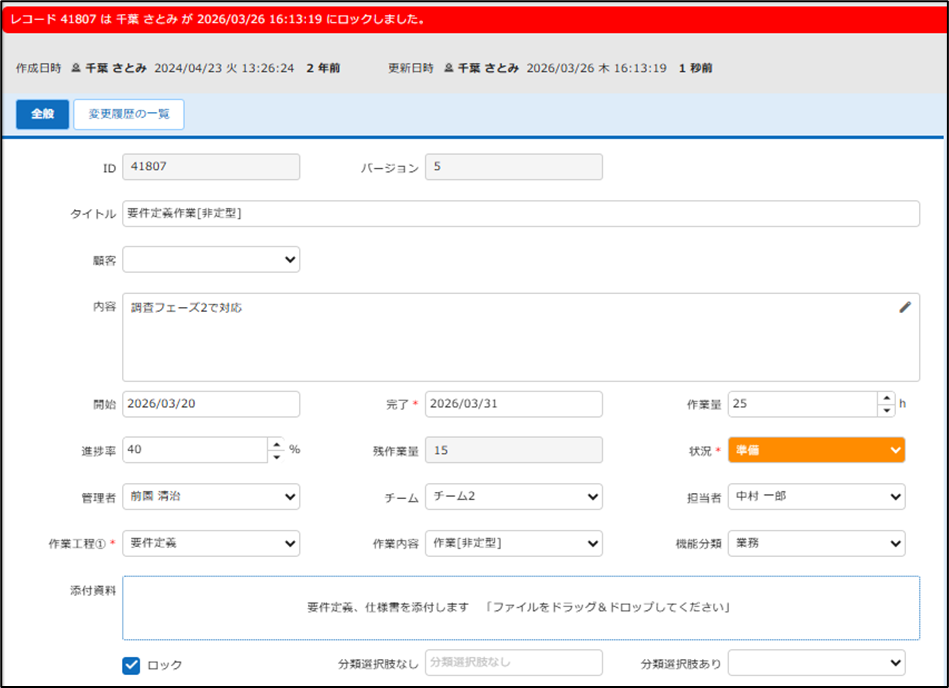Click the 開始 date field
The width and height of the screenshot is (949, 688).
pyautogui.click(x=211, y=404)
